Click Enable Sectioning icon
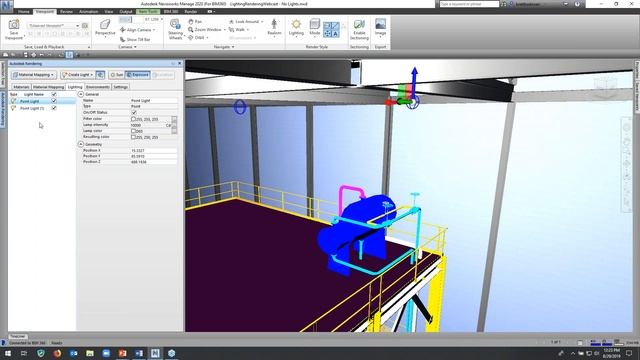 [359, 24]
